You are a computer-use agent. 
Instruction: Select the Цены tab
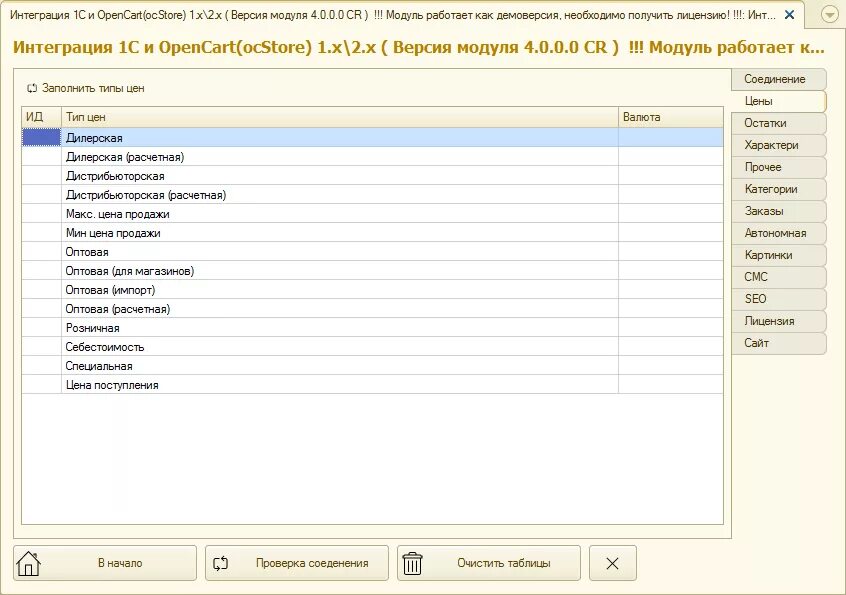tap(778, 101)
